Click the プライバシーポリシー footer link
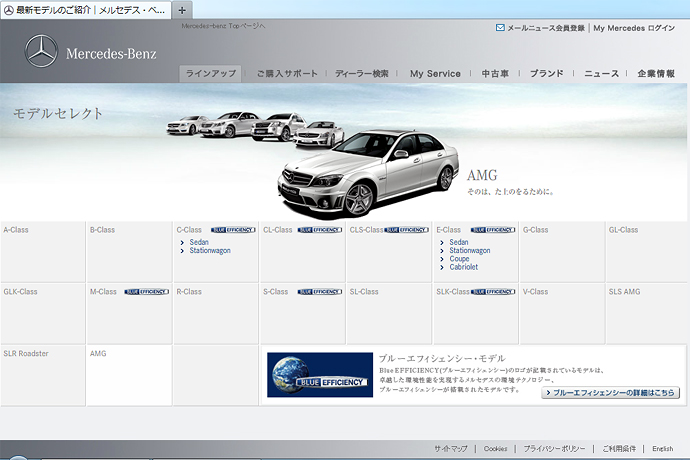690x460 pixels. (x=554, y=449)
